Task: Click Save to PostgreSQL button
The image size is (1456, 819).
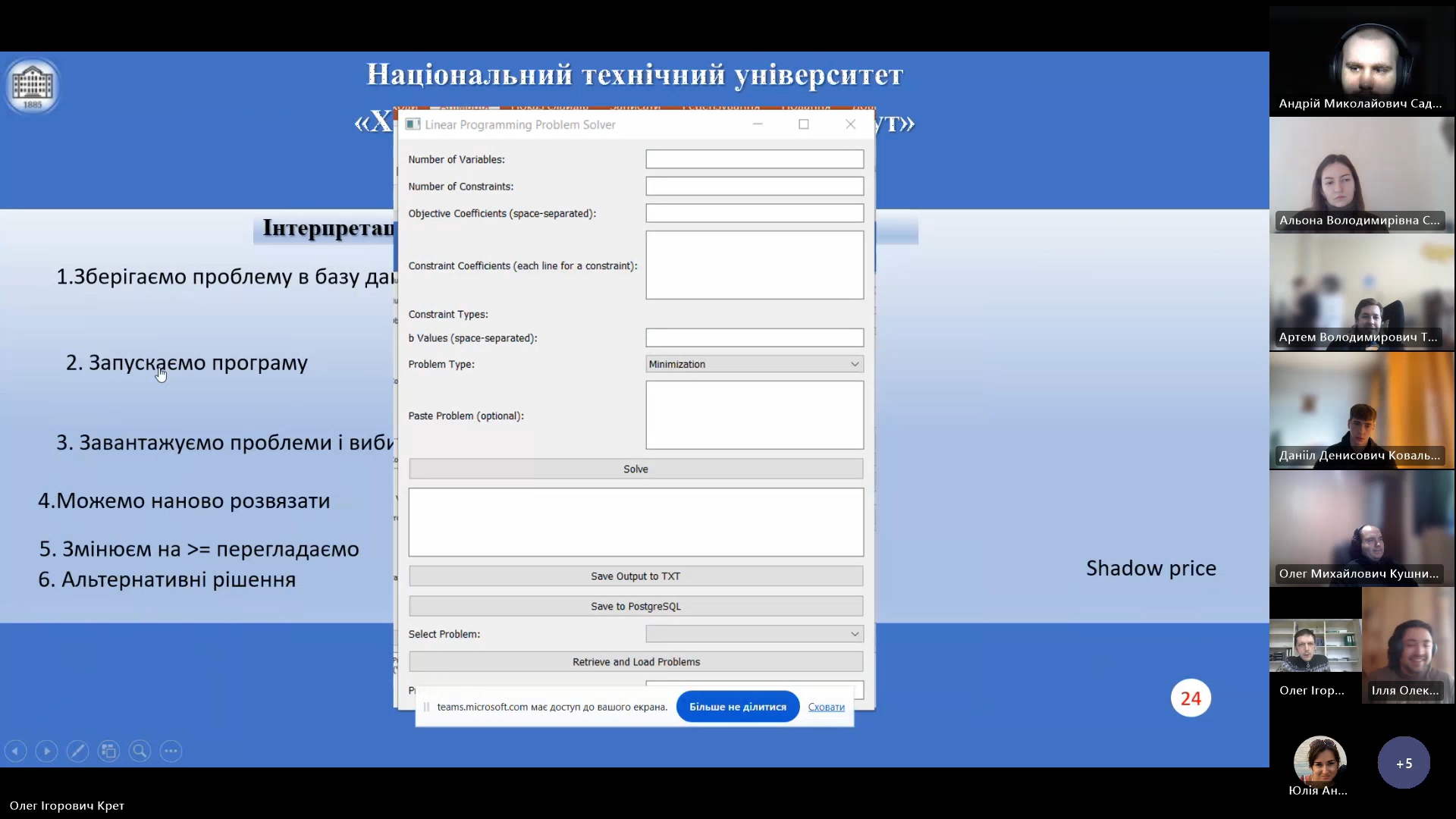Action: 635,606
